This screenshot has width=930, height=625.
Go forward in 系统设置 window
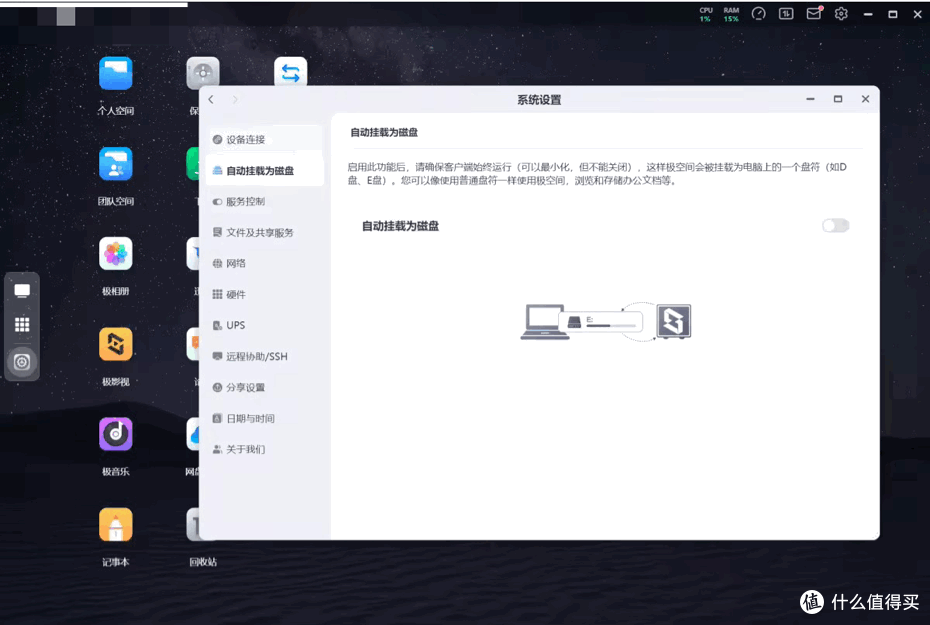pos(235,100)
